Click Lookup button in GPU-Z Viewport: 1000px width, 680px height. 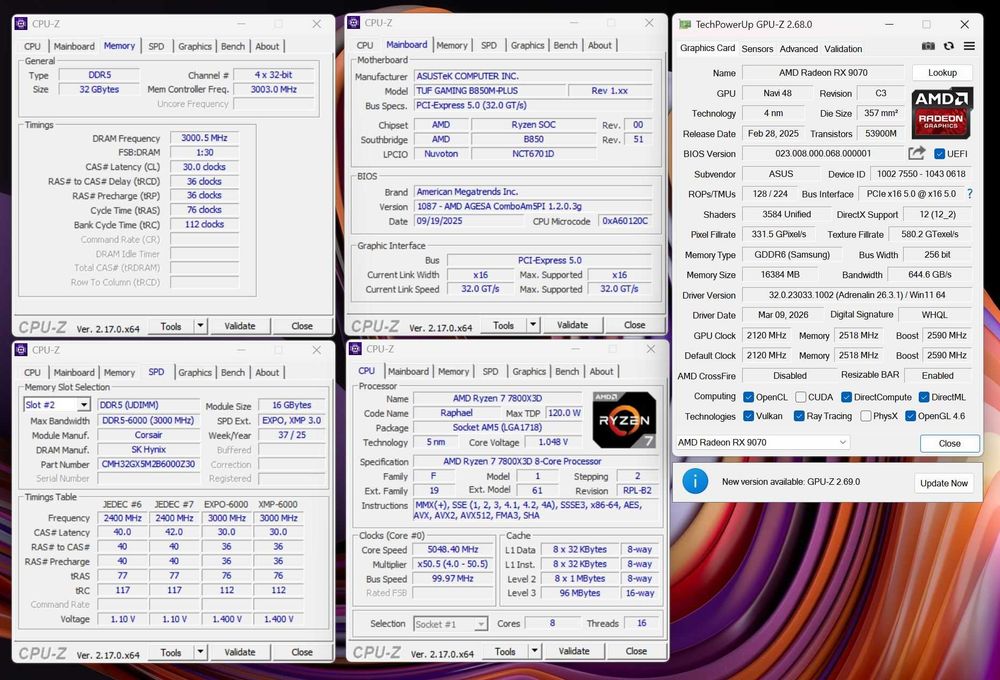point(942,73)
